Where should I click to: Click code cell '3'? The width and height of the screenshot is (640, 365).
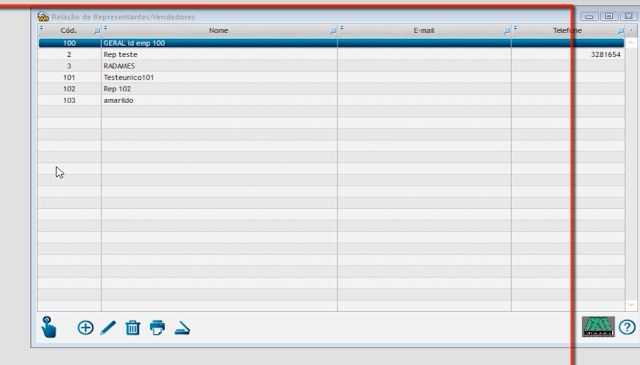click(x=69, y=66)
